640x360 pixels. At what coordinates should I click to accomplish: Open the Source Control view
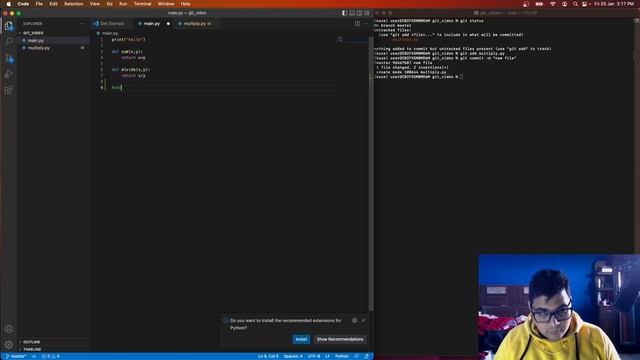tap(9, 58)
